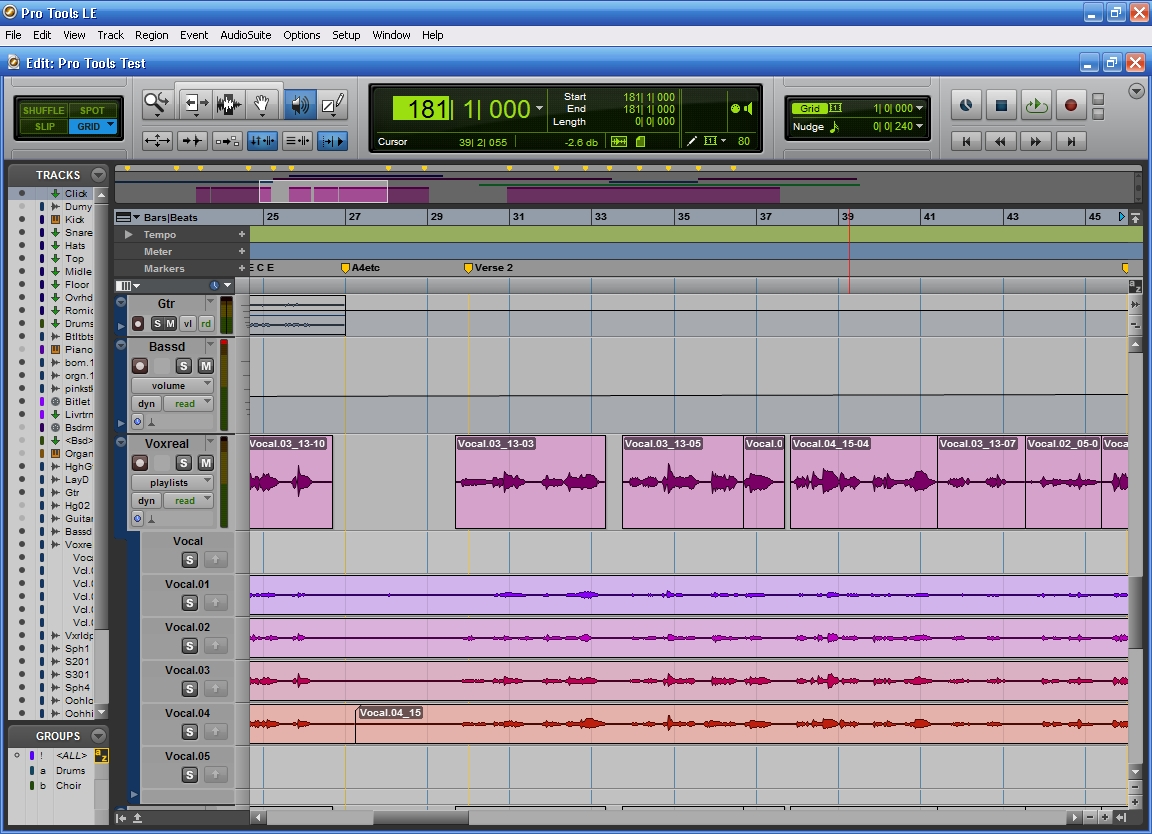1152x834 pixels.
Task: Open Bassd volume view selector
Action: tap(172, 385)
